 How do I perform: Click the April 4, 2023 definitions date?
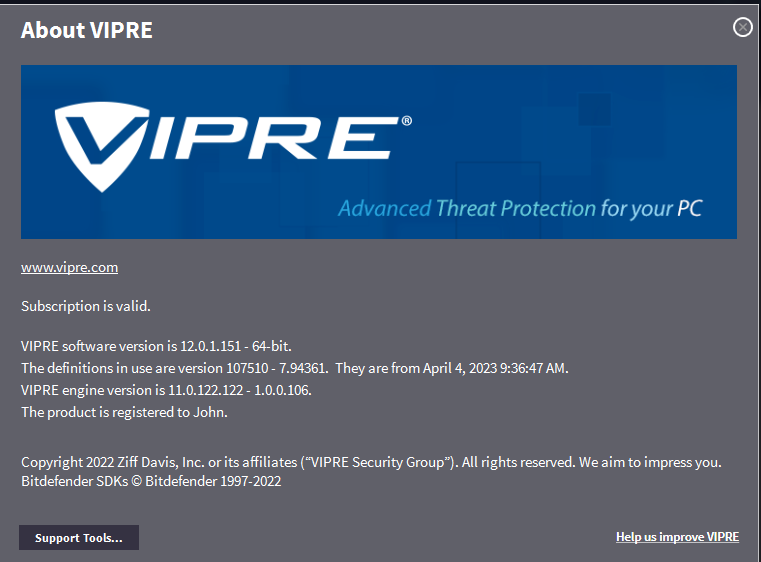pyautogui.click(x=468, y=368)
